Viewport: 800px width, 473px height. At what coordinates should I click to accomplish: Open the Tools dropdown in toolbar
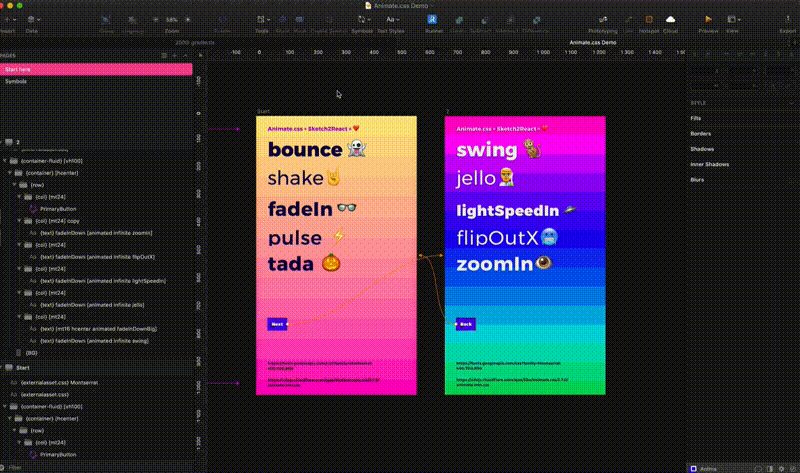[x=263, y=19]
